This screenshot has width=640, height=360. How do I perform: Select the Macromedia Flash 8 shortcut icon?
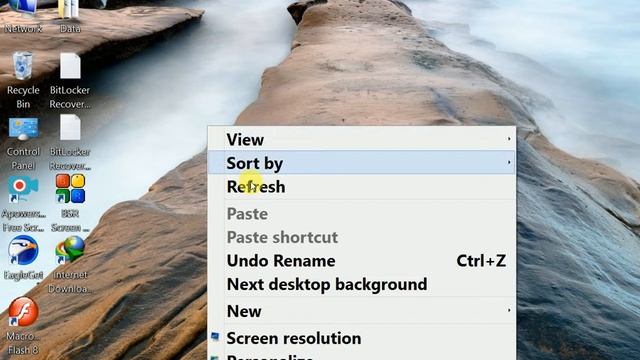(23, 312)
